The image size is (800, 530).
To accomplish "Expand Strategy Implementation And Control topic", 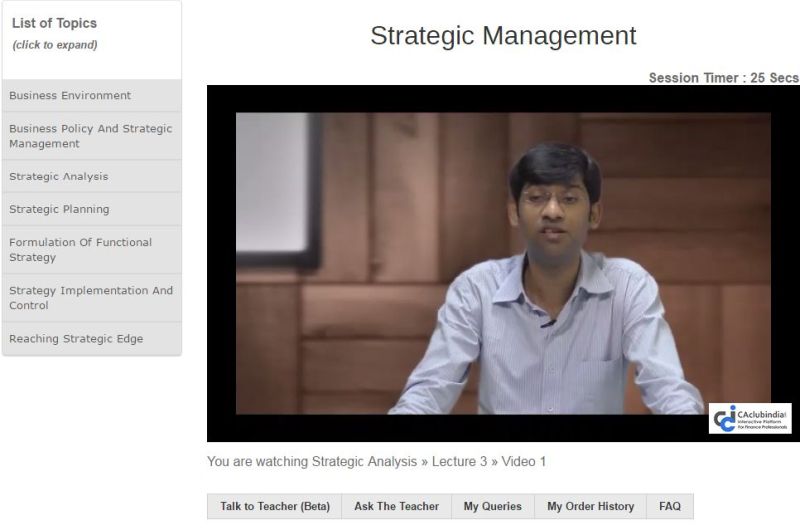I will (90, 298).
